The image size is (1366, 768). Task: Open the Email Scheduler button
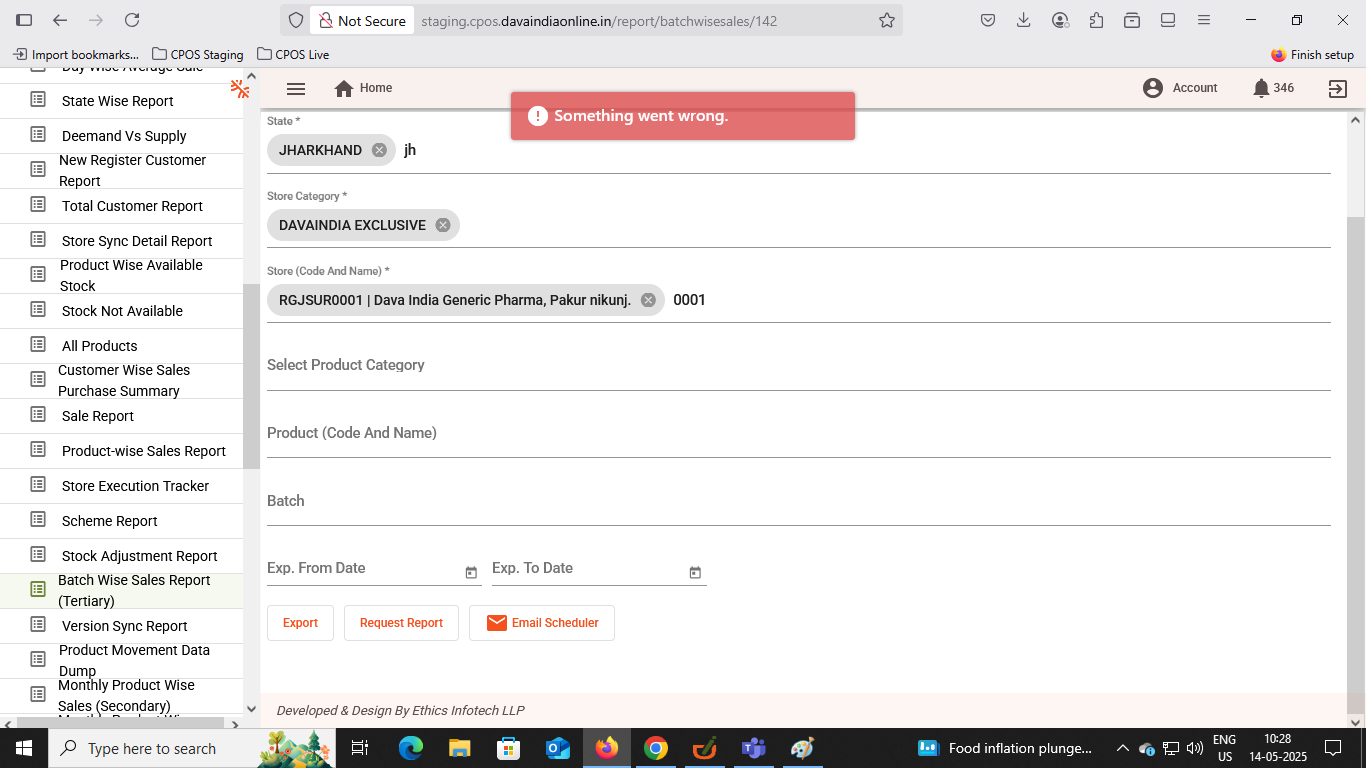(542, 623)
